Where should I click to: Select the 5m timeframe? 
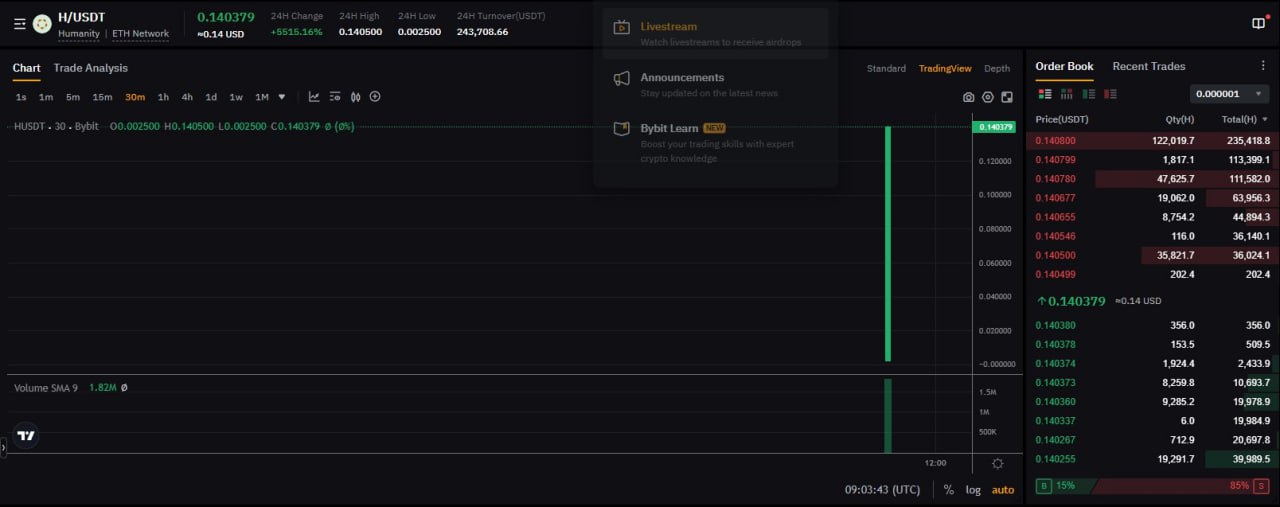tap(73, 97)
